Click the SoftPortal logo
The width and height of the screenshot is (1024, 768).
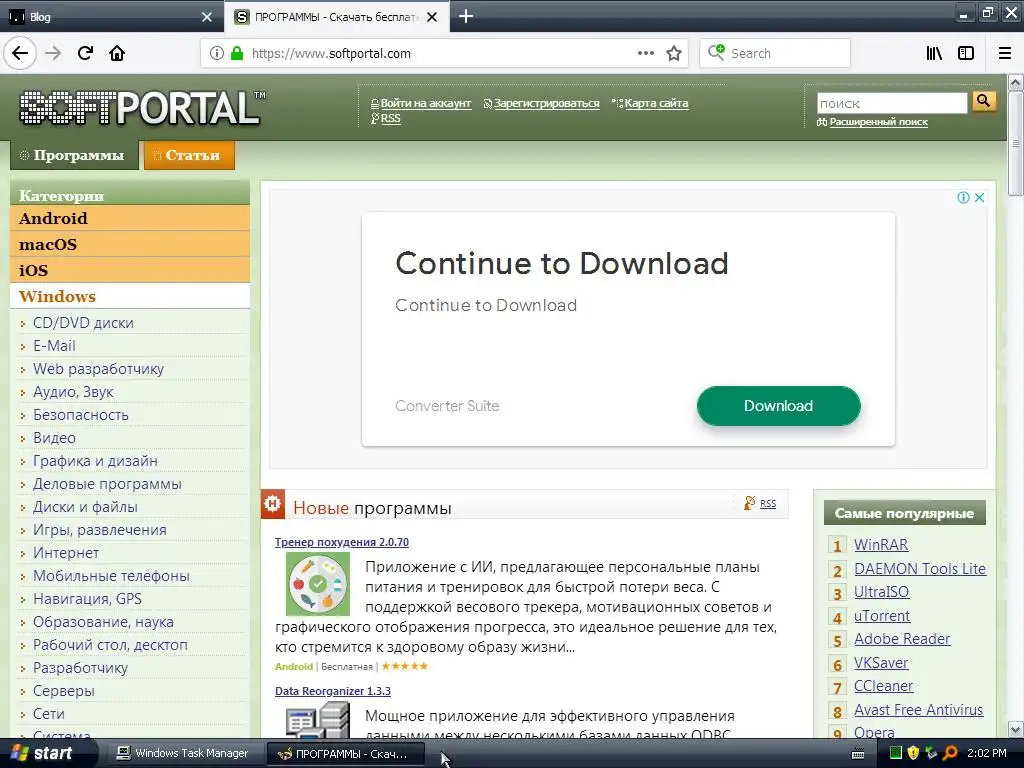pos(141,108)
